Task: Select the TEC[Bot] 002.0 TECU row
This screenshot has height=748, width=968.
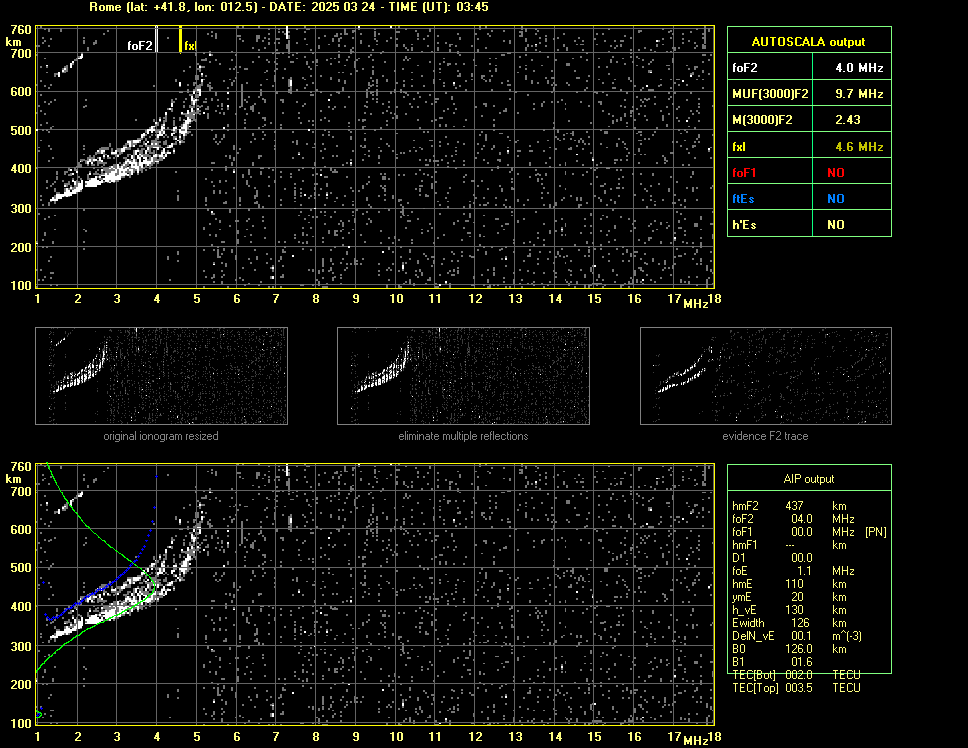Action: click(796, 675)
